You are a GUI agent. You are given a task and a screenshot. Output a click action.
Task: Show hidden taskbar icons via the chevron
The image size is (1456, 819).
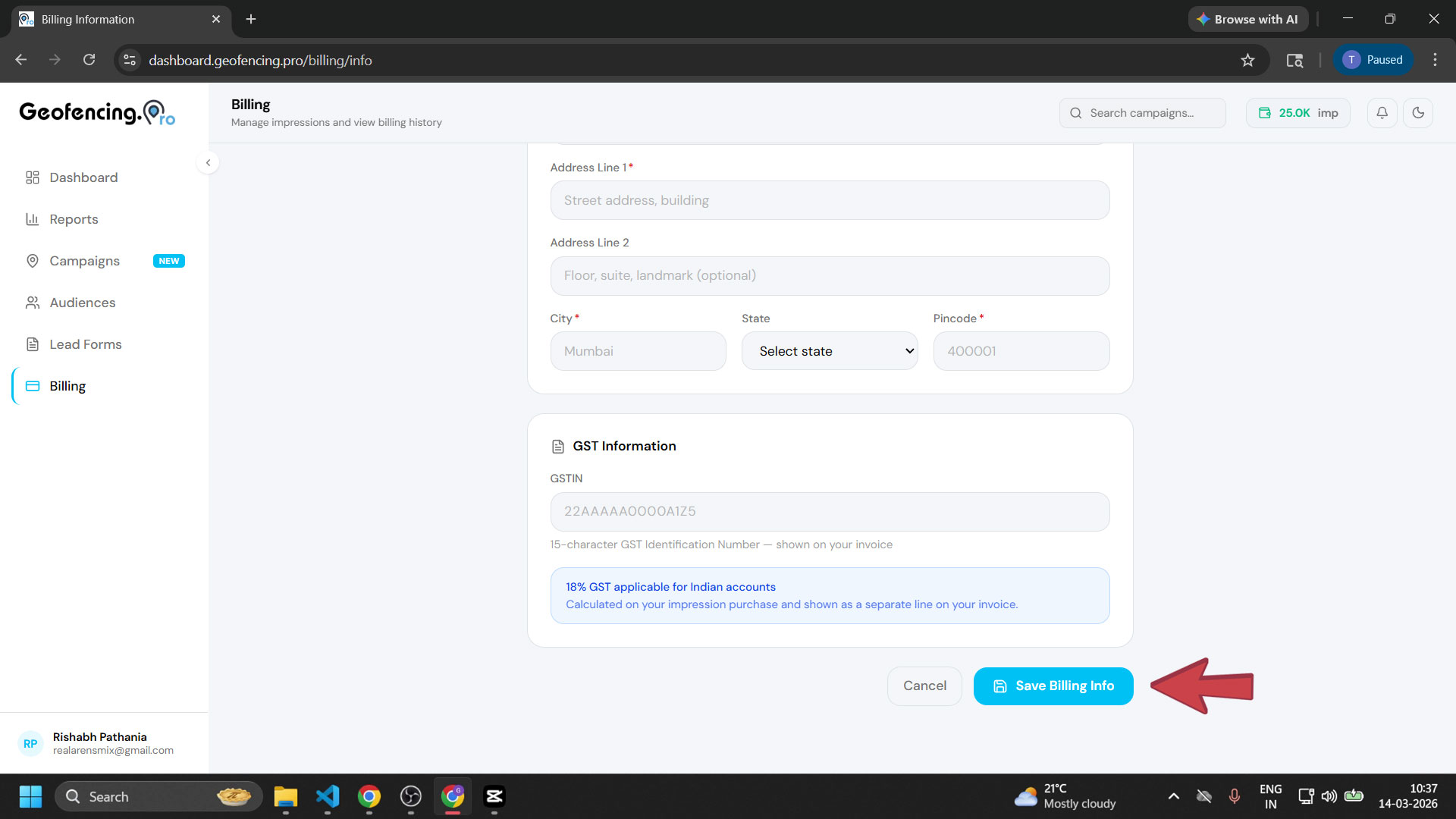pos(1173,796)
